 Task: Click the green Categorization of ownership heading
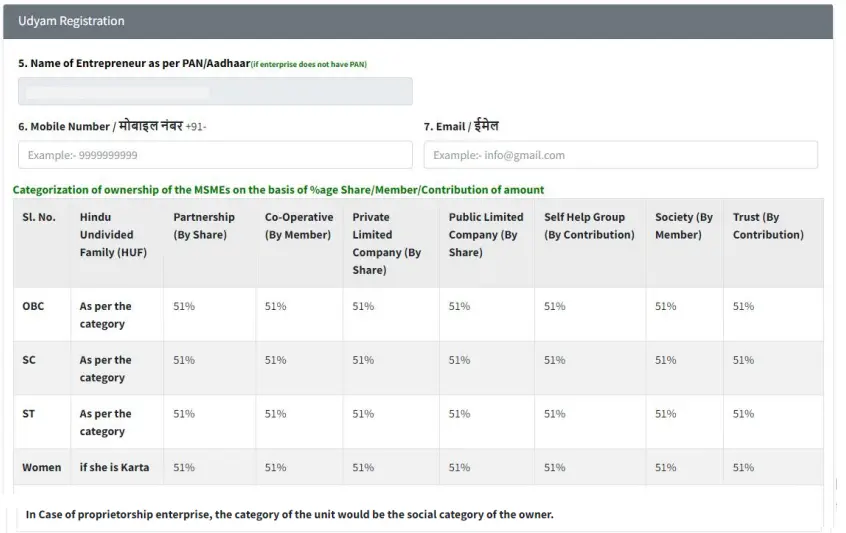tap(278, 190)
